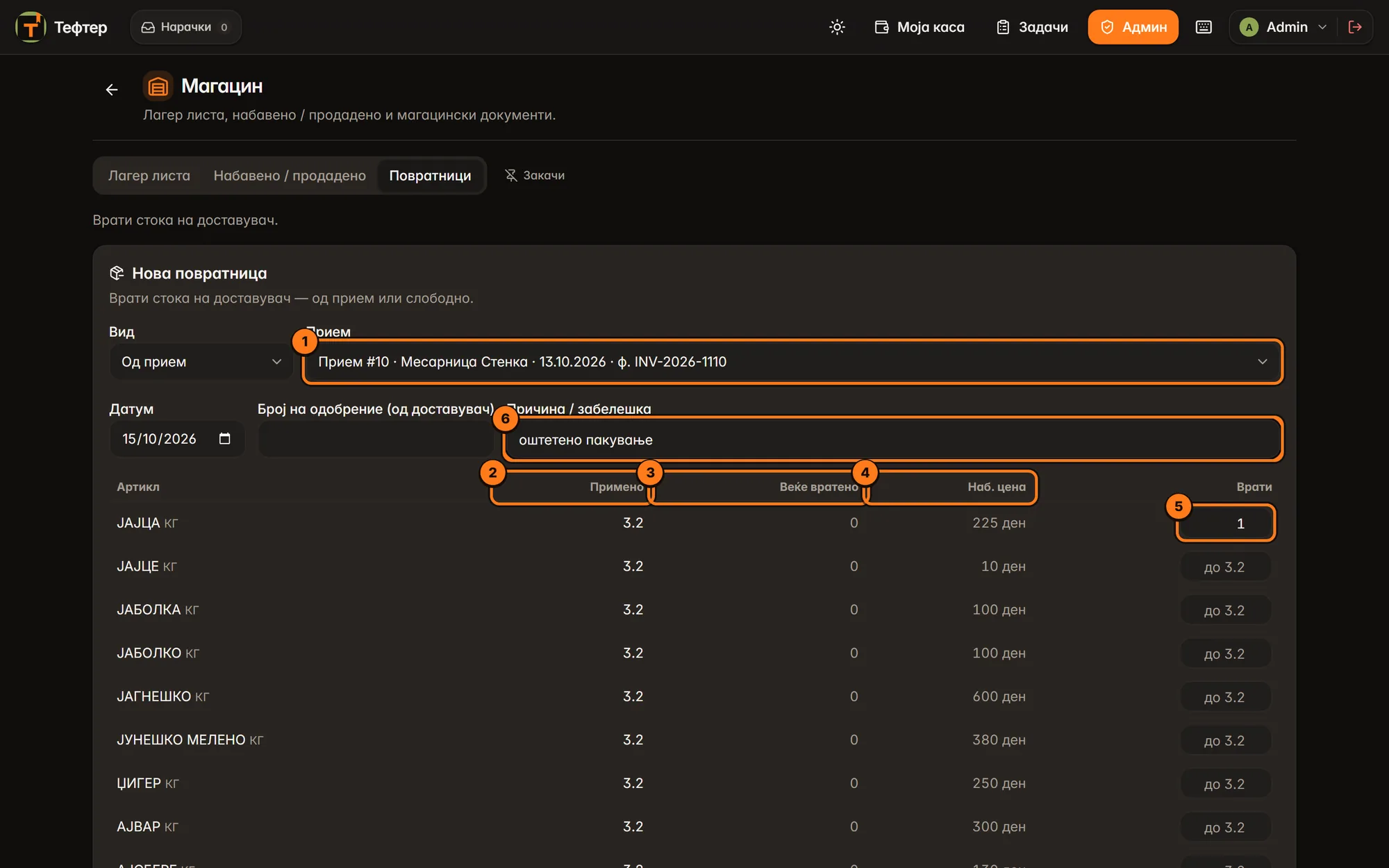Screen dimensions: 1389x868
Task: Select the ЈАГНЕШКО article name
Action: (153, 696)
